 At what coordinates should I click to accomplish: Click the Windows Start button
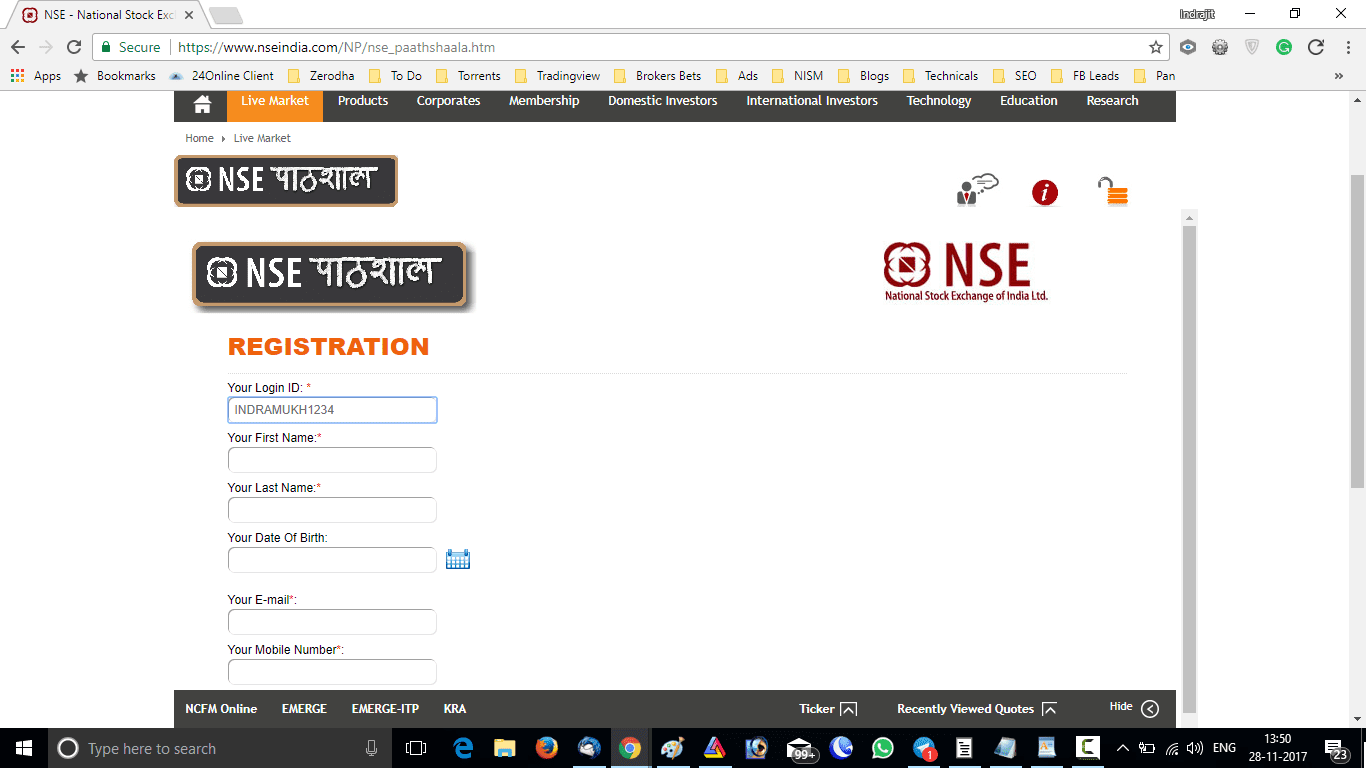(24, 748)
